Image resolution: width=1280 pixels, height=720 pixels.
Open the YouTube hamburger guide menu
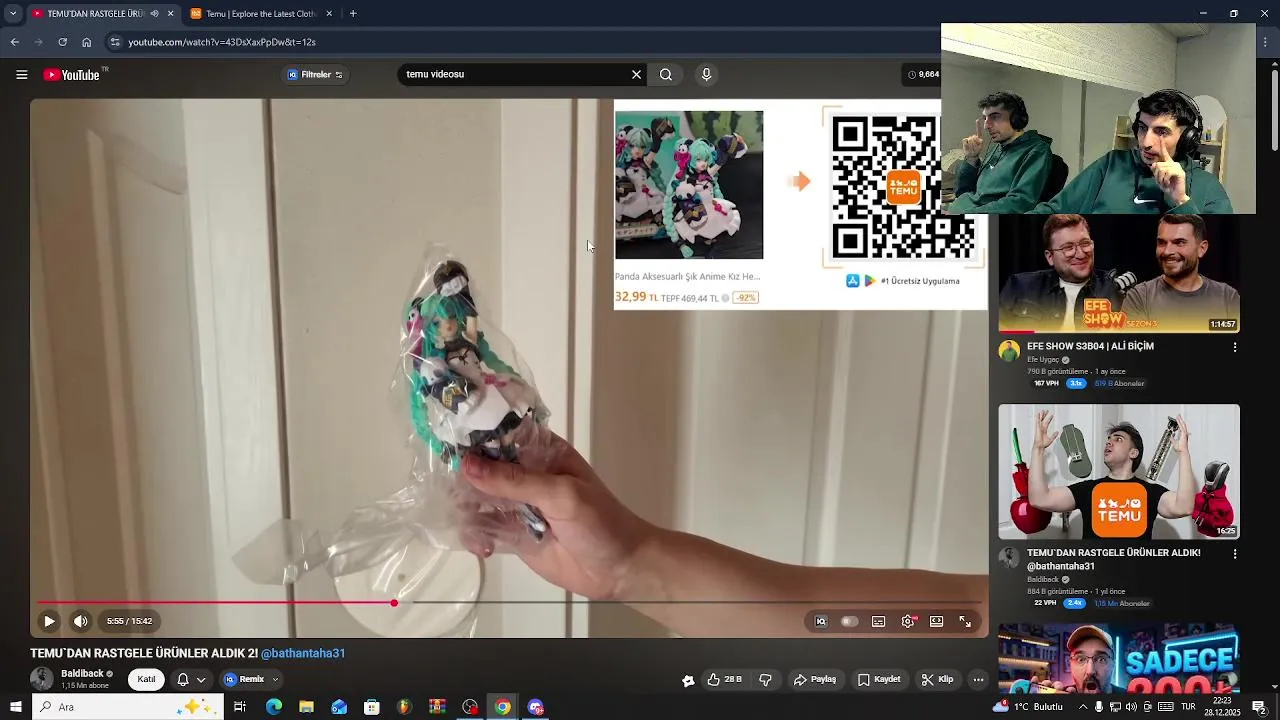pyautogui.click(x=21, y=75)
